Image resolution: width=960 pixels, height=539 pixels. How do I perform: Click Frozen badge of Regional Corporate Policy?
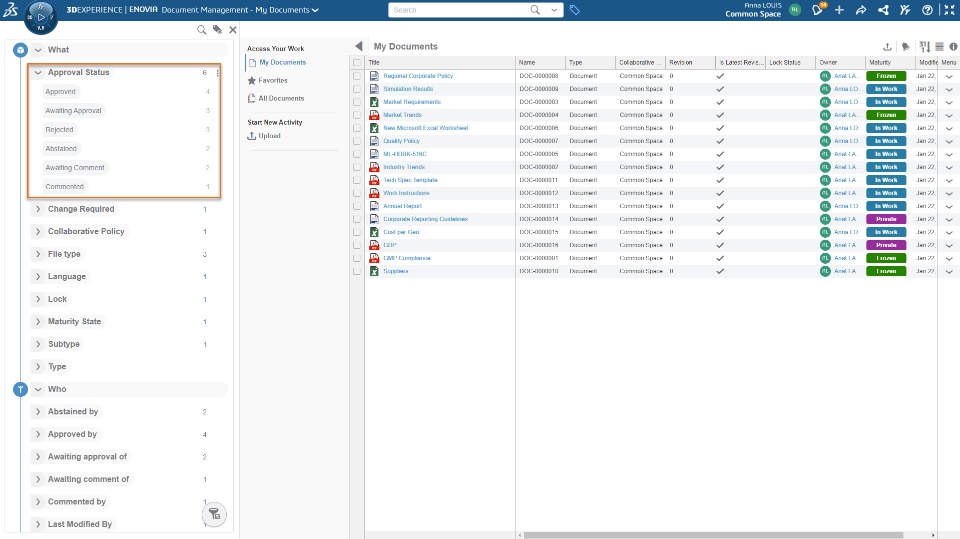886,76
